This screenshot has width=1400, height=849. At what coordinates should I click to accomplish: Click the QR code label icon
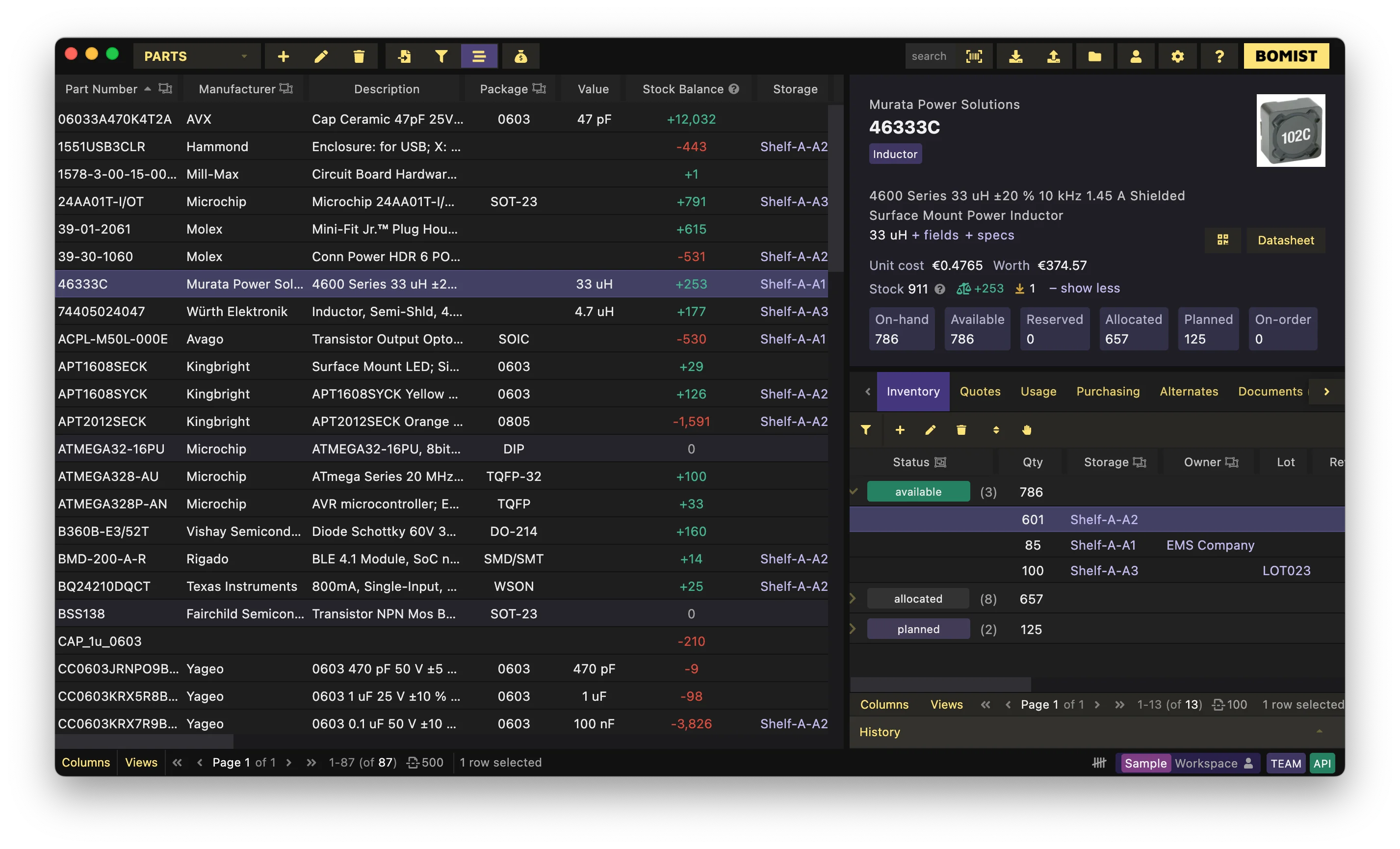1223,240
